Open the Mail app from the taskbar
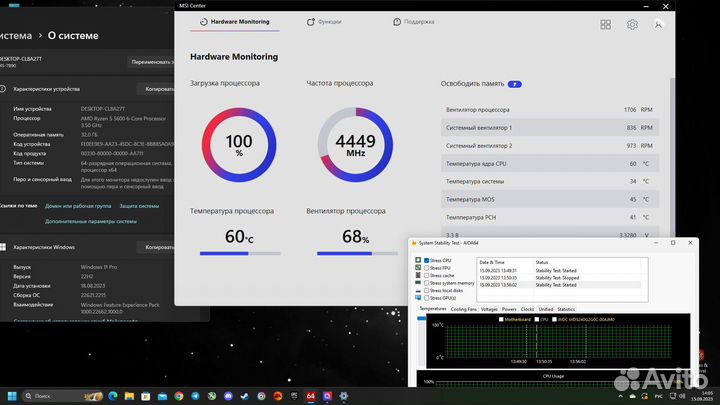 click(162, 396)
